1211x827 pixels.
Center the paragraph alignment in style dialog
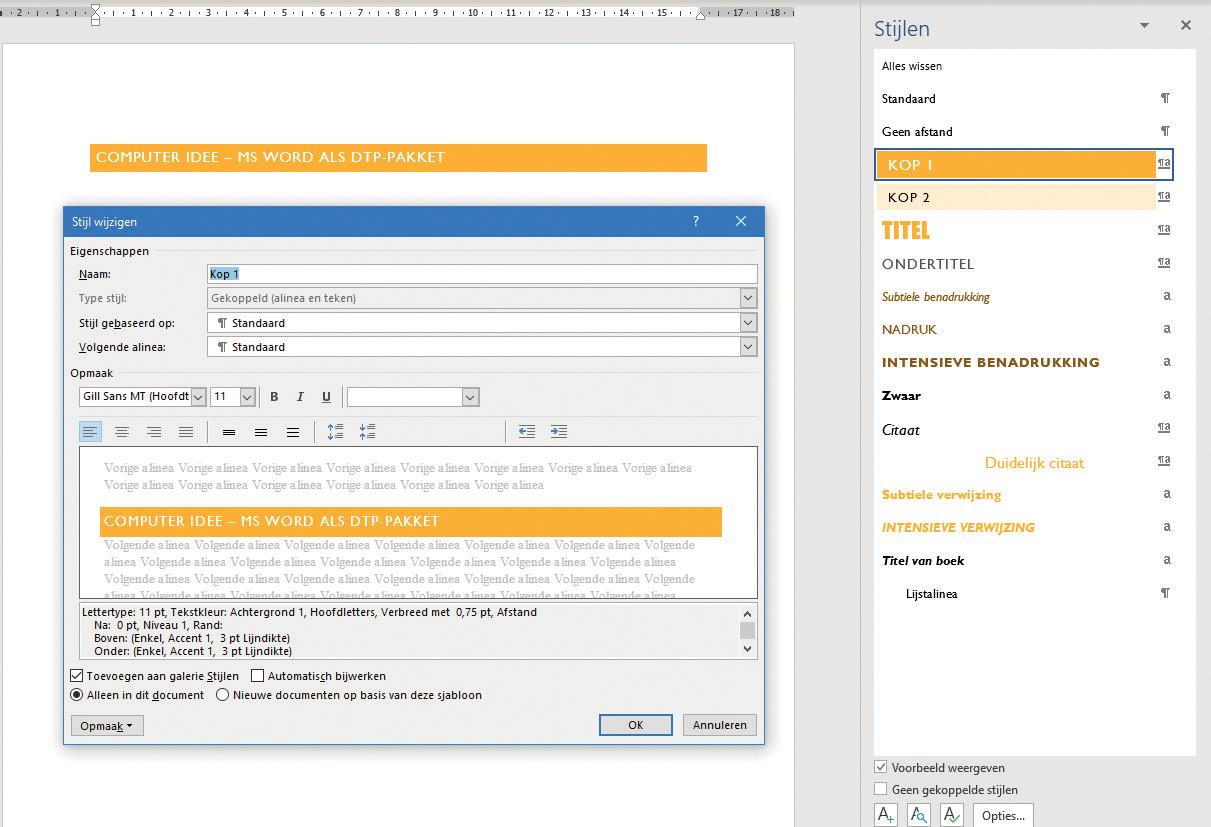click(122, 432)
